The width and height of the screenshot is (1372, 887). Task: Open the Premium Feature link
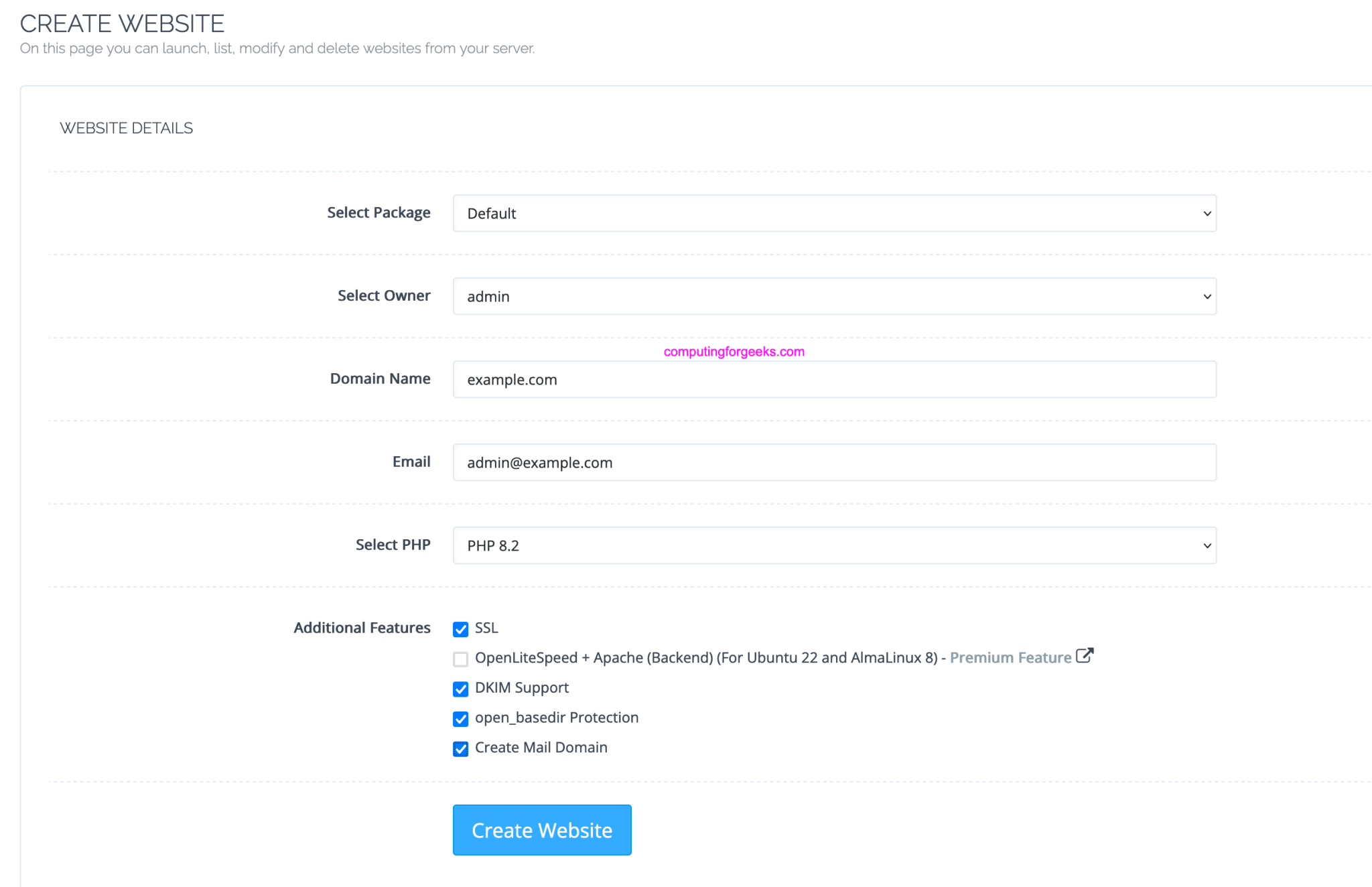(x=1009, y=657)
